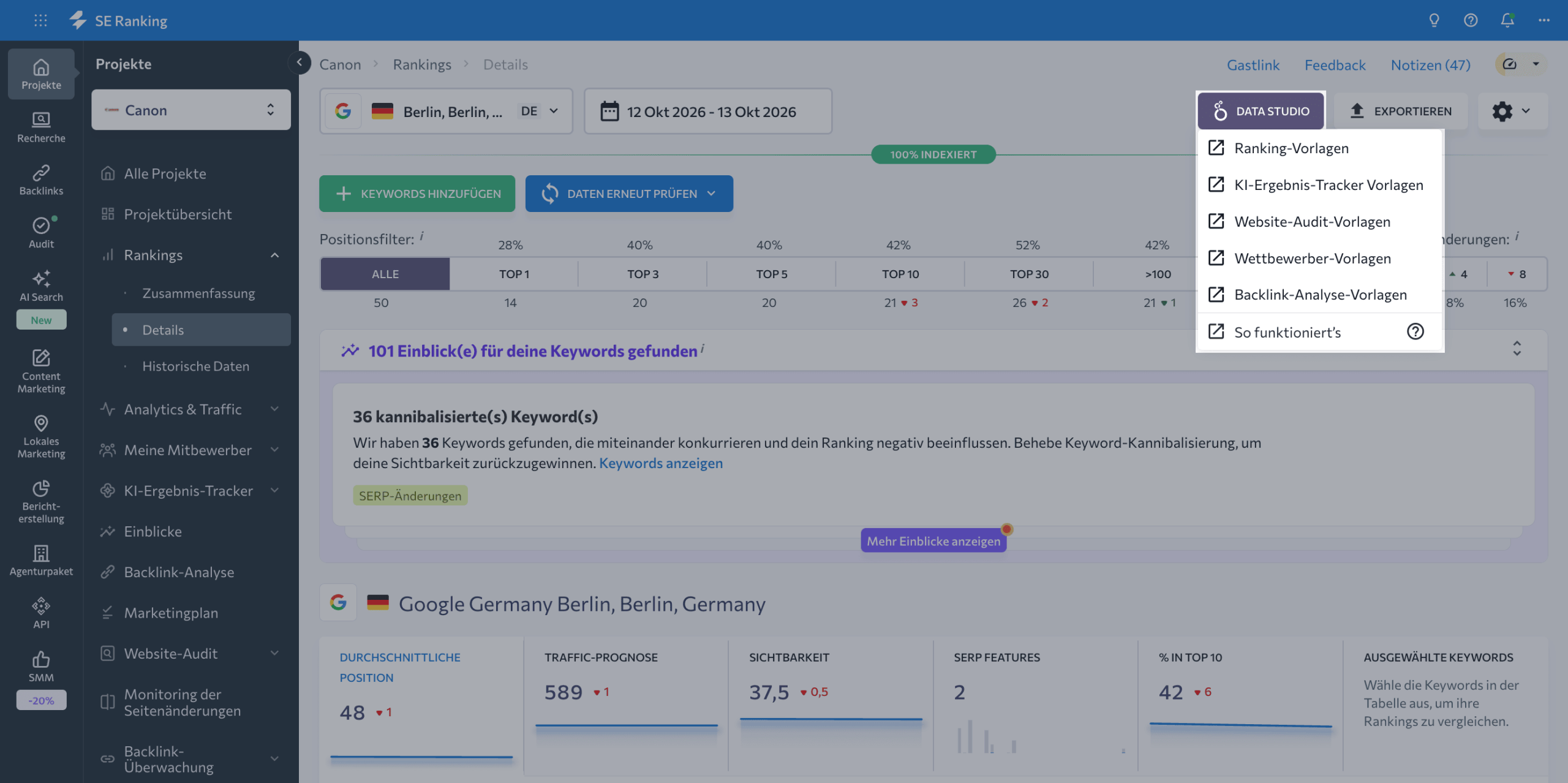Image resolution: width=1568 pixels, height=783 pixels.
Task: Open the Berlin search engine location dropdown
Action: click(x=446, y=111)
